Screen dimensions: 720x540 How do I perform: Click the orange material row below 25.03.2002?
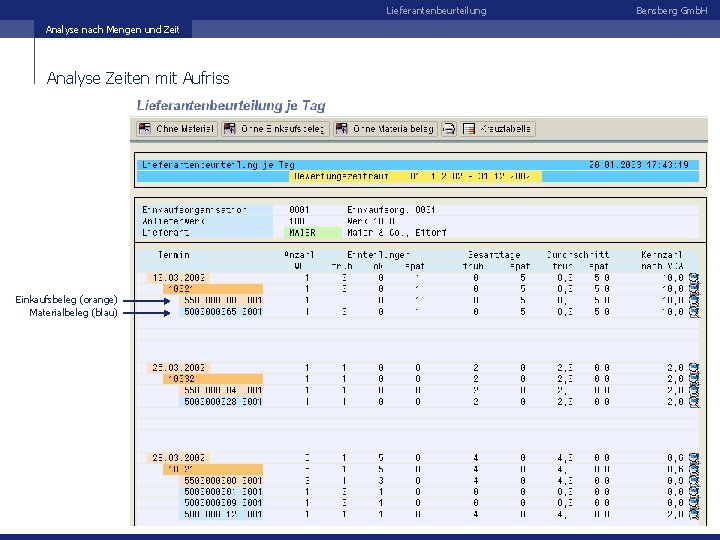tap(213, 379)
